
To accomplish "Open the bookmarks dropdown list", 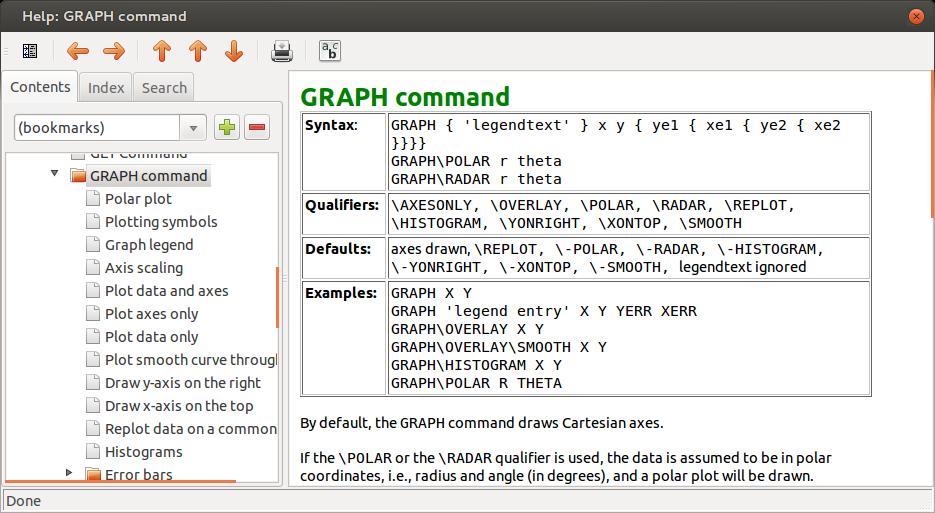I will 193,127.
